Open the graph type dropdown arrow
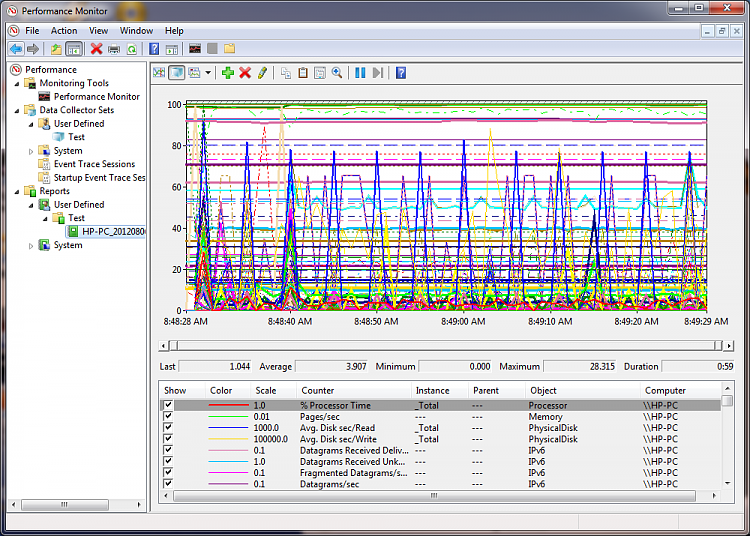Screen dimensions: 750x536 click(x=208, y=73)
